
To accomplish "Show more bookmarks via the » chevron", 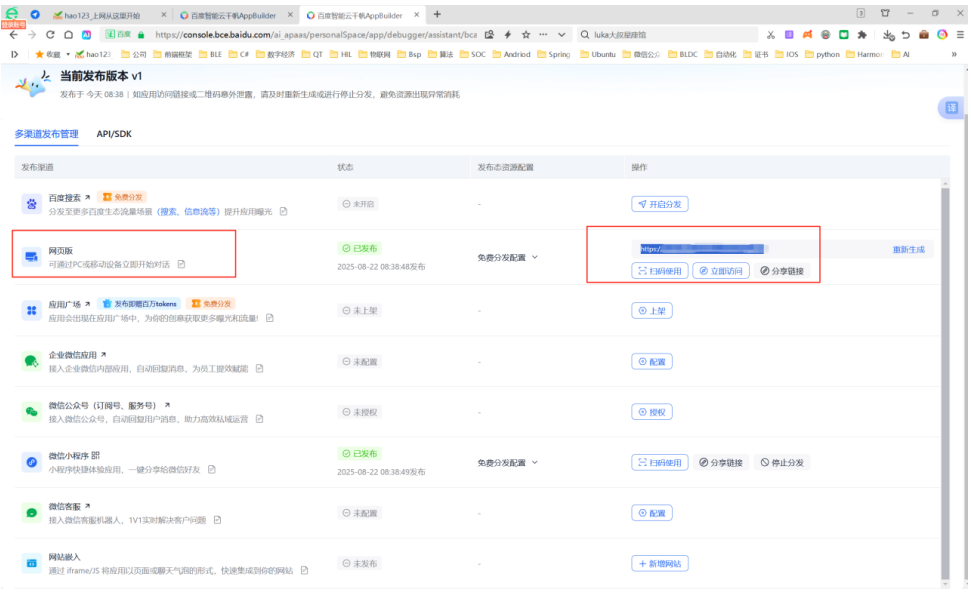I will coord(954,55).
